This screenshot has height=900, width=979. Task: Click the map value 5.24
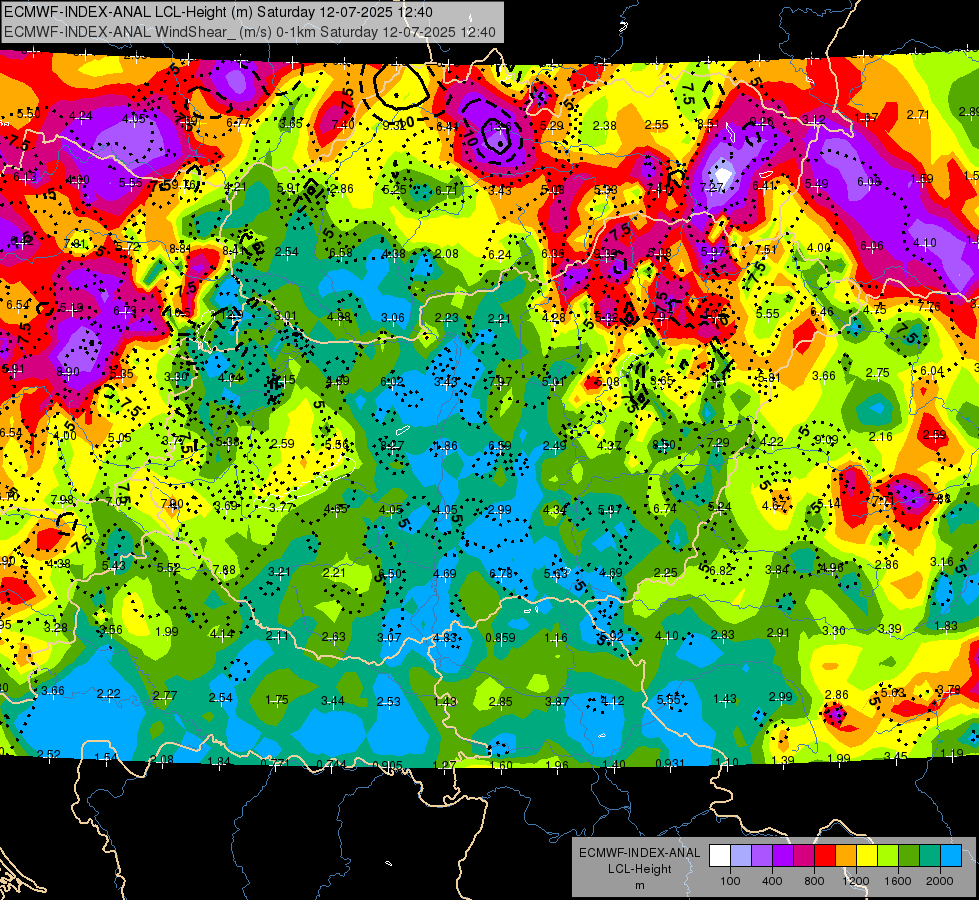point(719,507)
